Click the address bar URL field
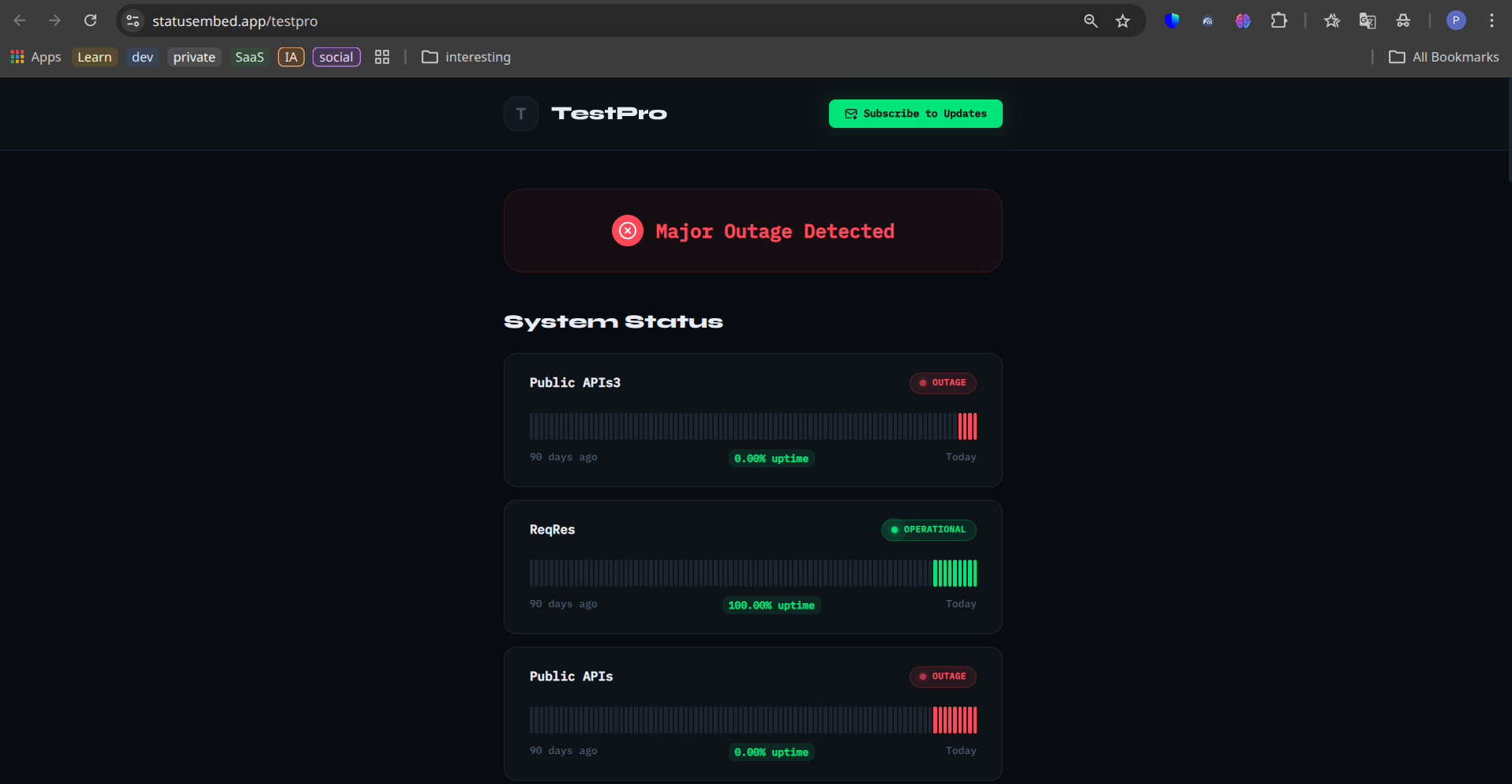Viewport: 1512px width, 784px height. tap(608, 21)
